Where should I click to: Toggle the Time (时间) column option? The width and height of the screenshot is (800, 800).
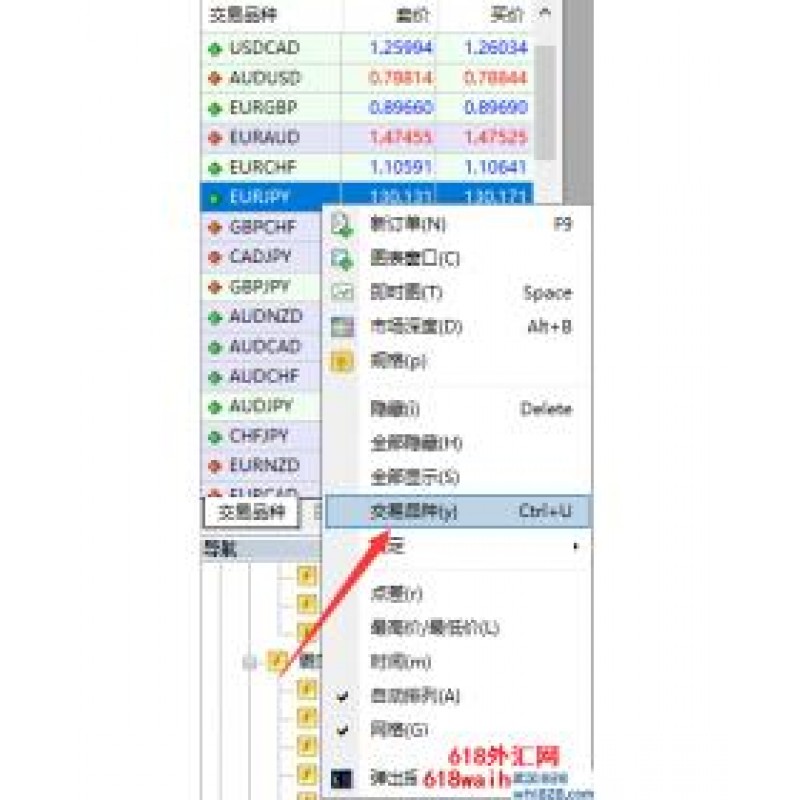pos(400,662)
